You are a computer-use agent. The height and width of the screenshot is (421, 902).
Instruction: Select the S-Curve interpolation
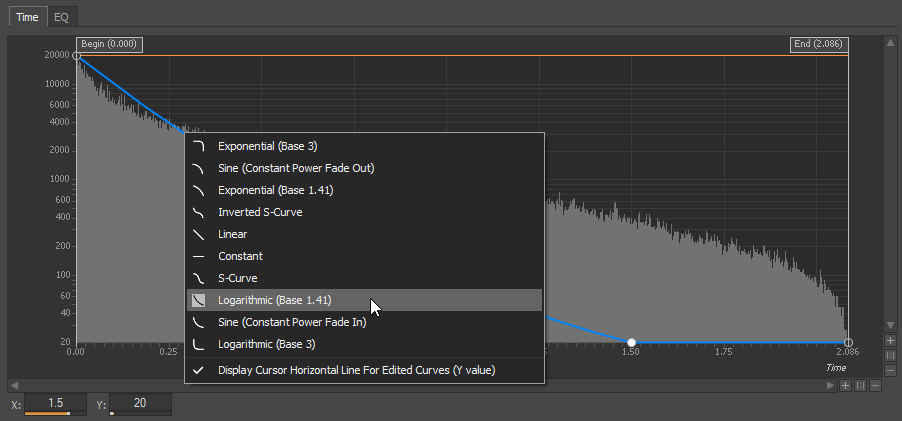[x=237, y=278]
